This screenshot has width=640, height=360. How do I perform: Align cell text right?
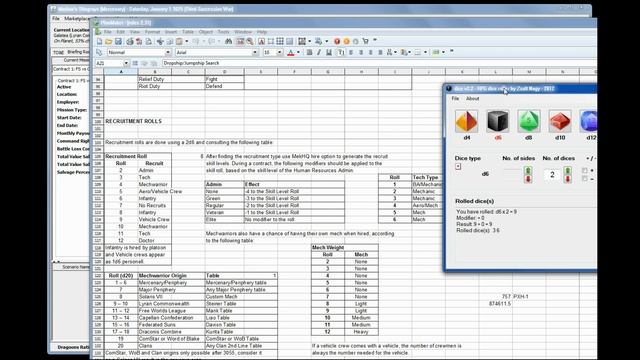coord(371,52)
